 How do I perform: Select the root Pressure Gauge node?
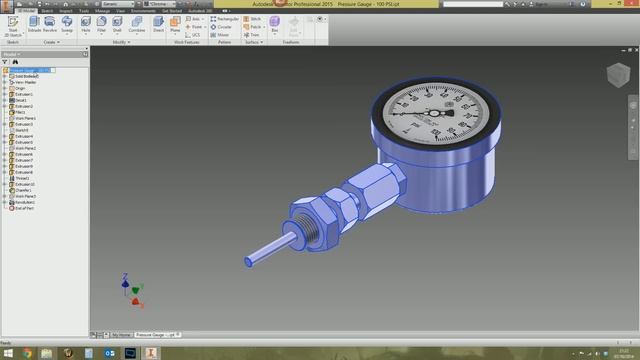pos(29,70)
